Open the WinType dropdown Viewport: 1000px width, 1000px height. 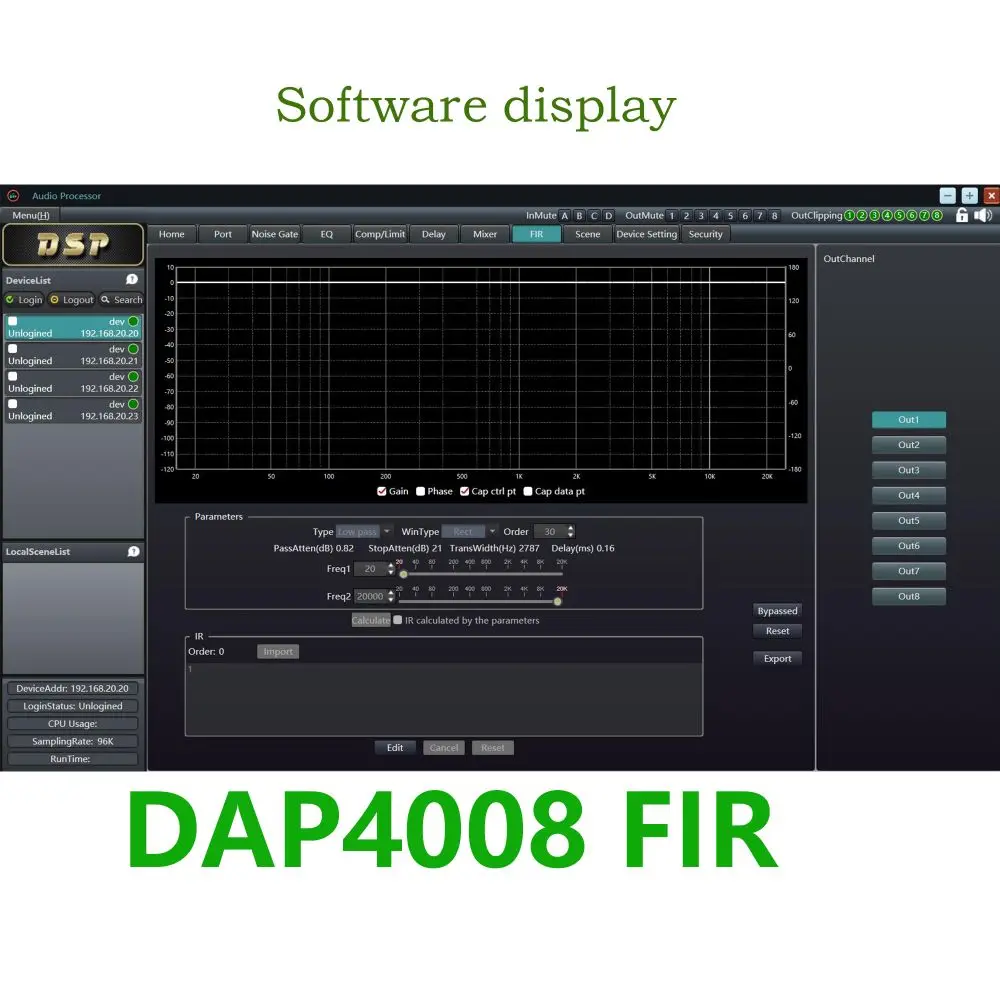pyautogui.click(x=469, y=531)
